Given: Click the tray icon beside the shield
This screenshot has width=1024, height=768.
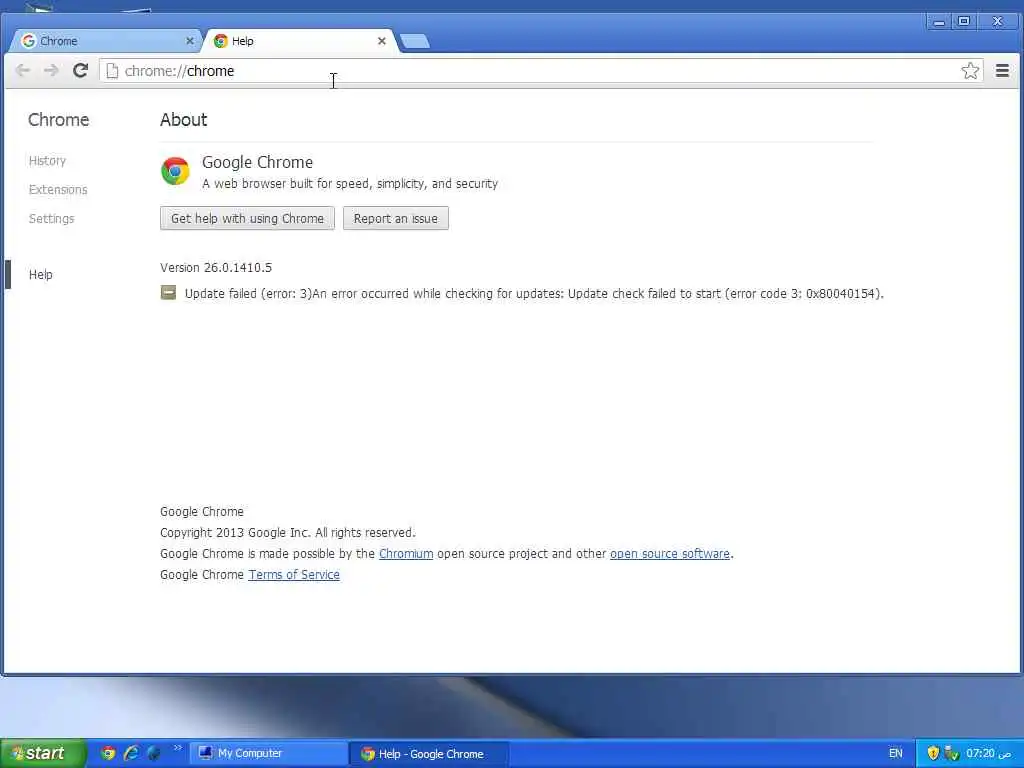Looking at the screenshot, I should [952, 754].
